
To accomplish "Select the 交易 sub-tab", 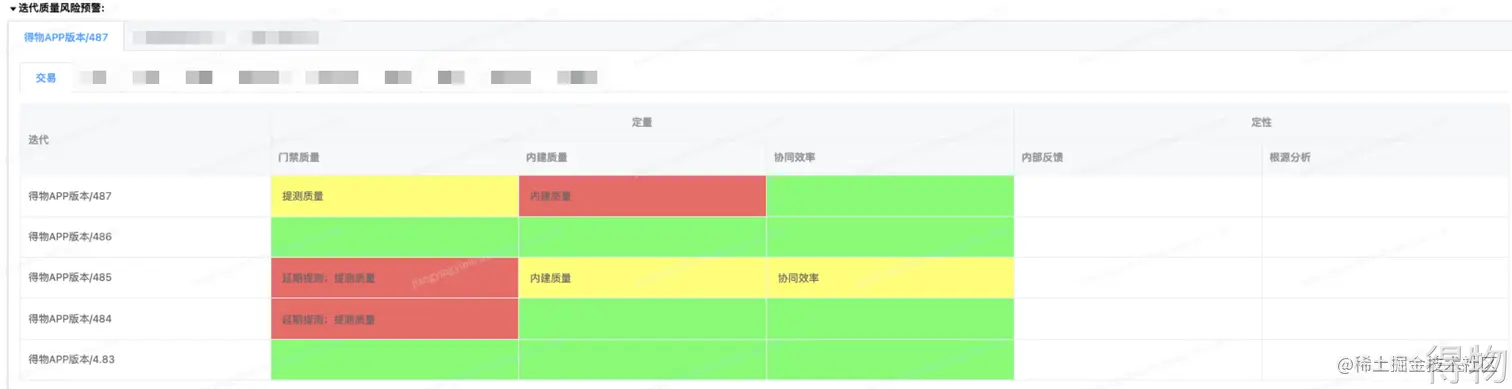I will (46, 77).
